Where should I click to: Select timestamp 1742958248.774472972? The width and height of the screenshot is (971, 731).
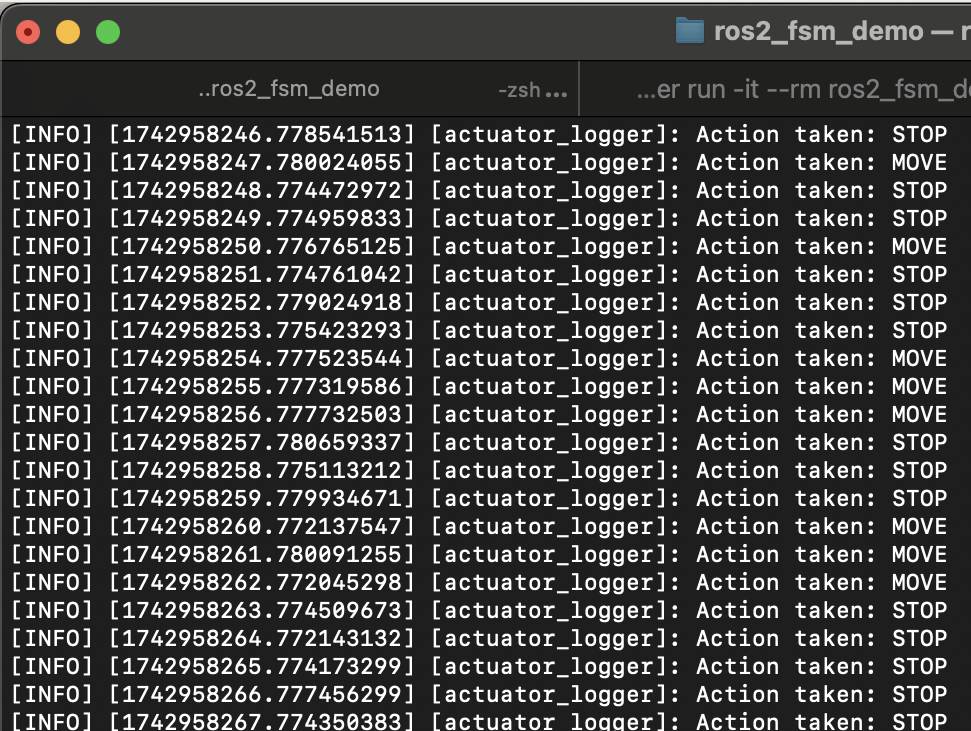262,190
